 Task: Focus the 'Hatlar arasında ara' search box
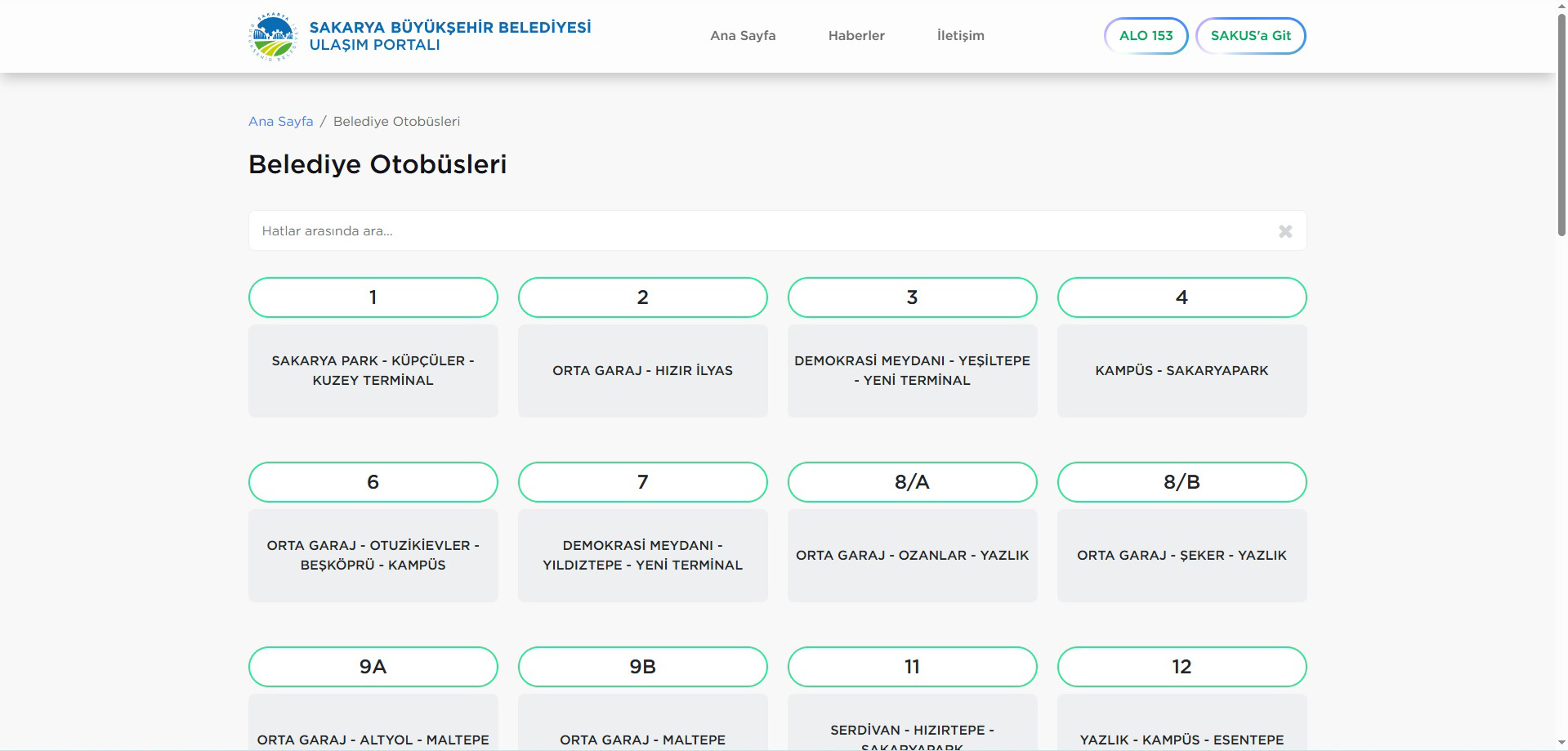(760, 231)
